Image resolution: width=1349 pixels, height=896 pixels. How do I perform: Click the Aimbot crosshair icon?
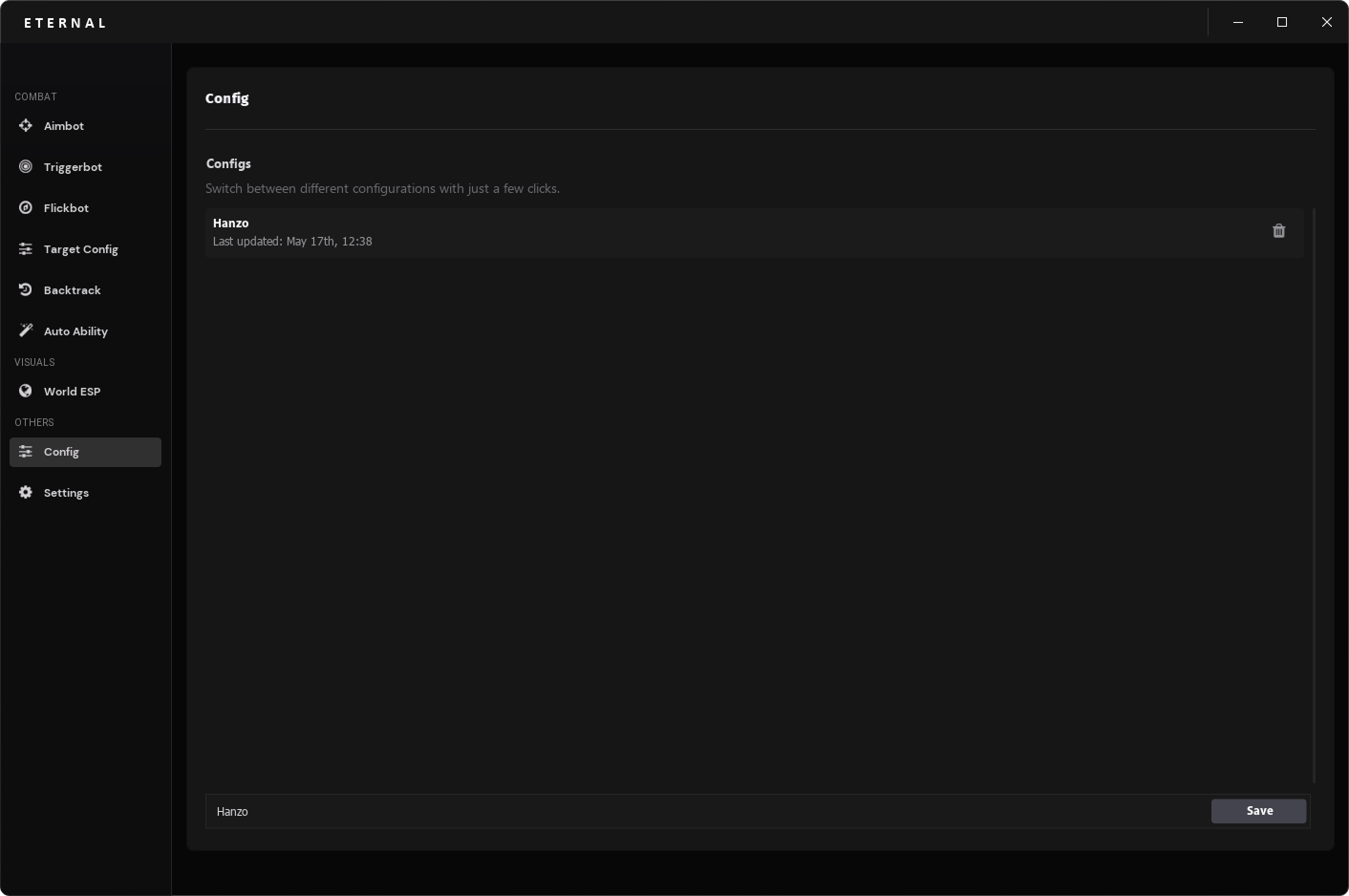[26, 126]
